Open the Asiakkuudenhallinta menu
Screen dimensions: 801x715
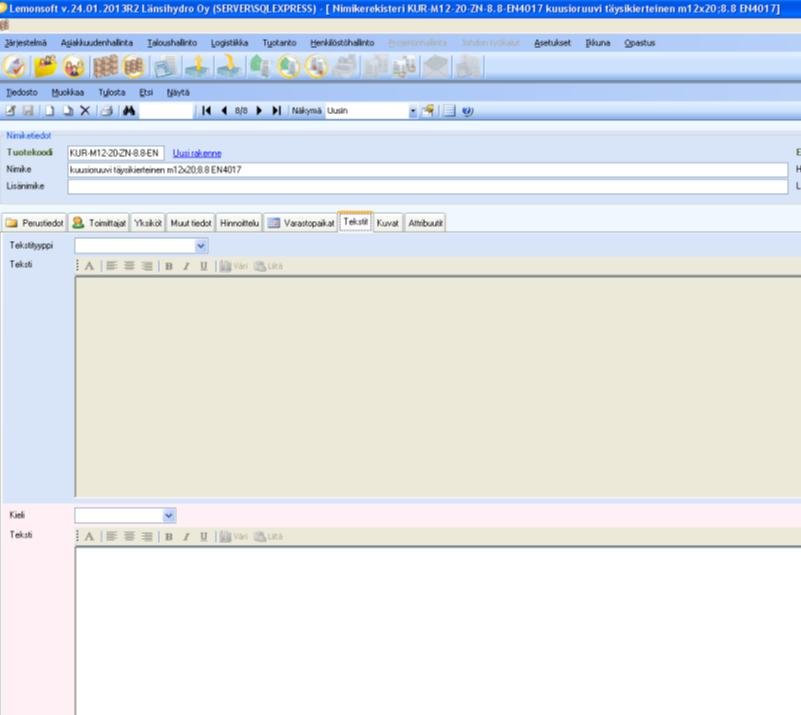click(97, 43)
